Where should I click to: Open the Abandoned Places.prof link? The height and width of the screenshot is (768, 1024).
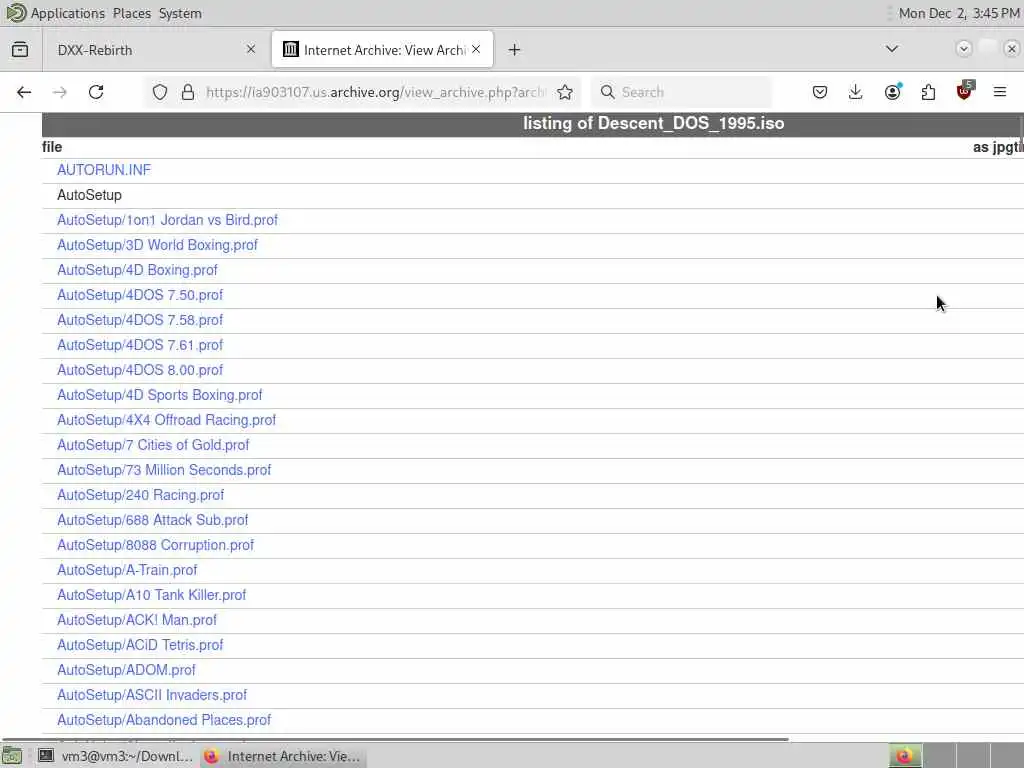click(164, 720)
